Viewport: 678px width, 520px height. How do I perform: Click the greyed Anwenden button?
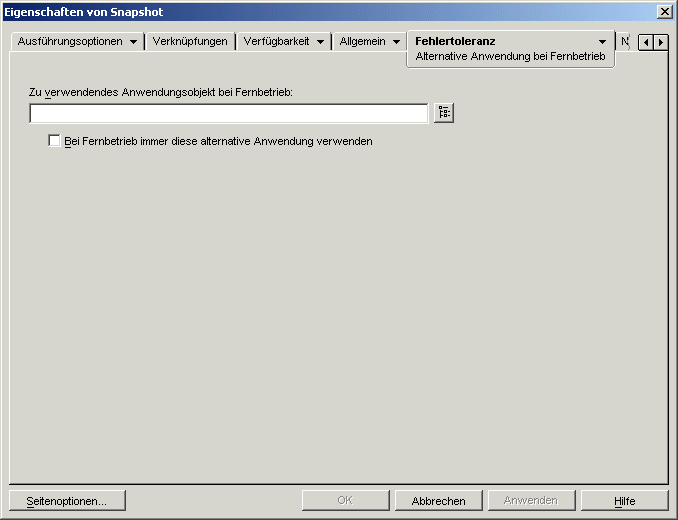point(531,501)
